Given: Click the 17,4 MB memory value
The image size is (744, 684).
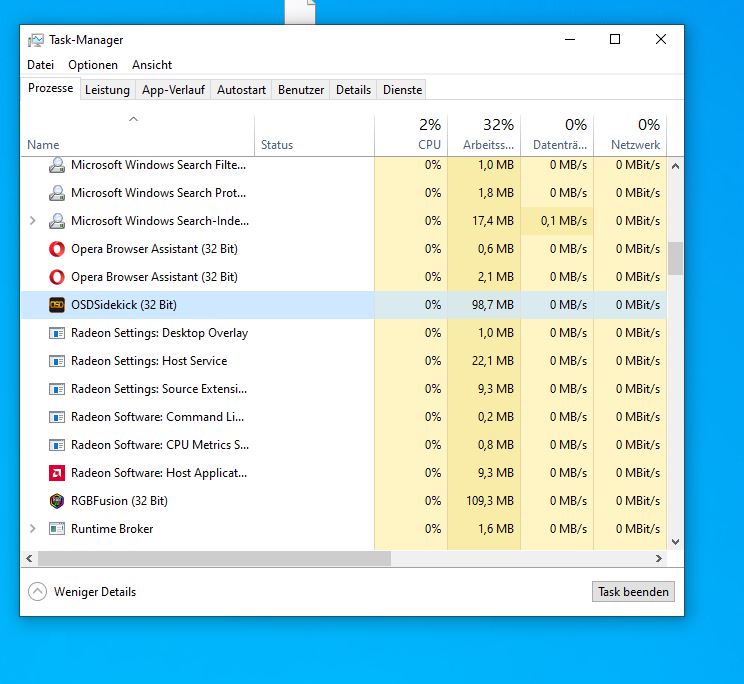Looking at the screenshot, I should click(x=493, y=221).
